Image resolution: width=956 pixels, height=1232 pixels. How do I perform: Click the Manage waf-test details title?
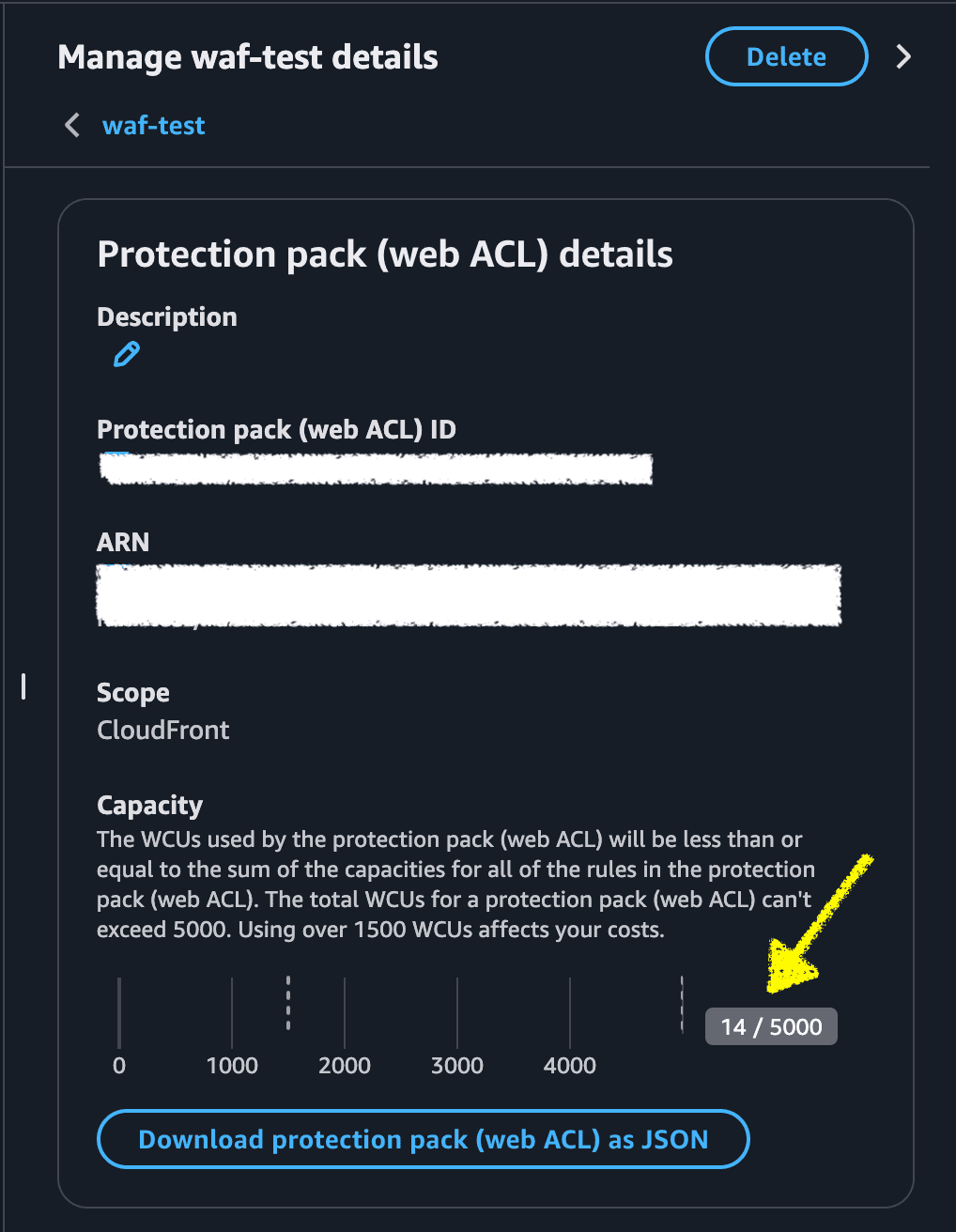point(248,57)
